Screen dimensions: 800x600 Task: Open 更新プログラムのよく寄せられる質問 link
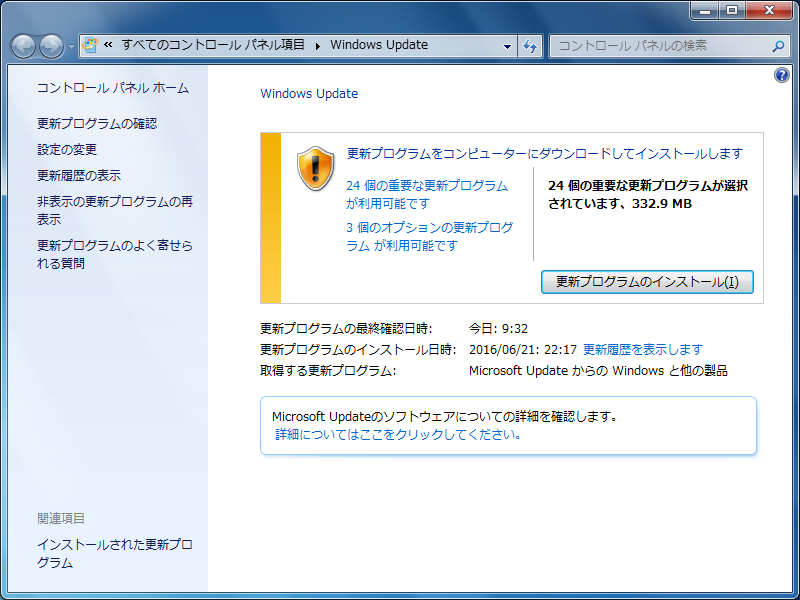tap(115, 254)
